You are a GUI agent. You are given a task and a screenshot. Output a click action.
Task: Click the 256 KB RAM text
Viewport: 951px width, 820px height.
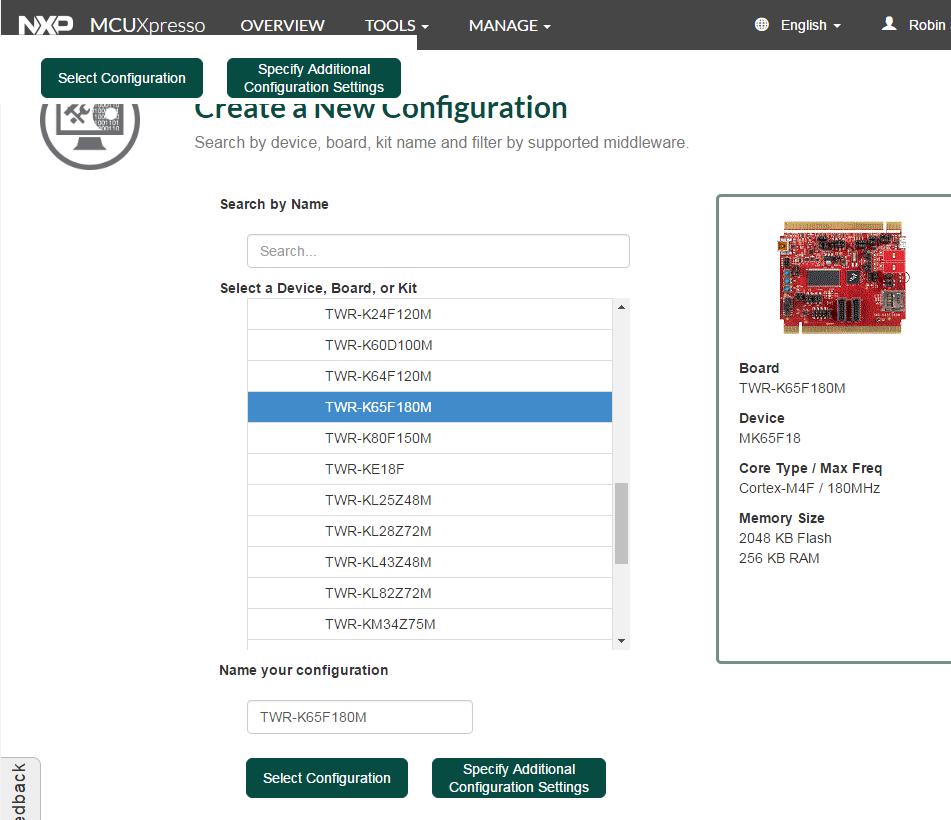click(779, 558)
